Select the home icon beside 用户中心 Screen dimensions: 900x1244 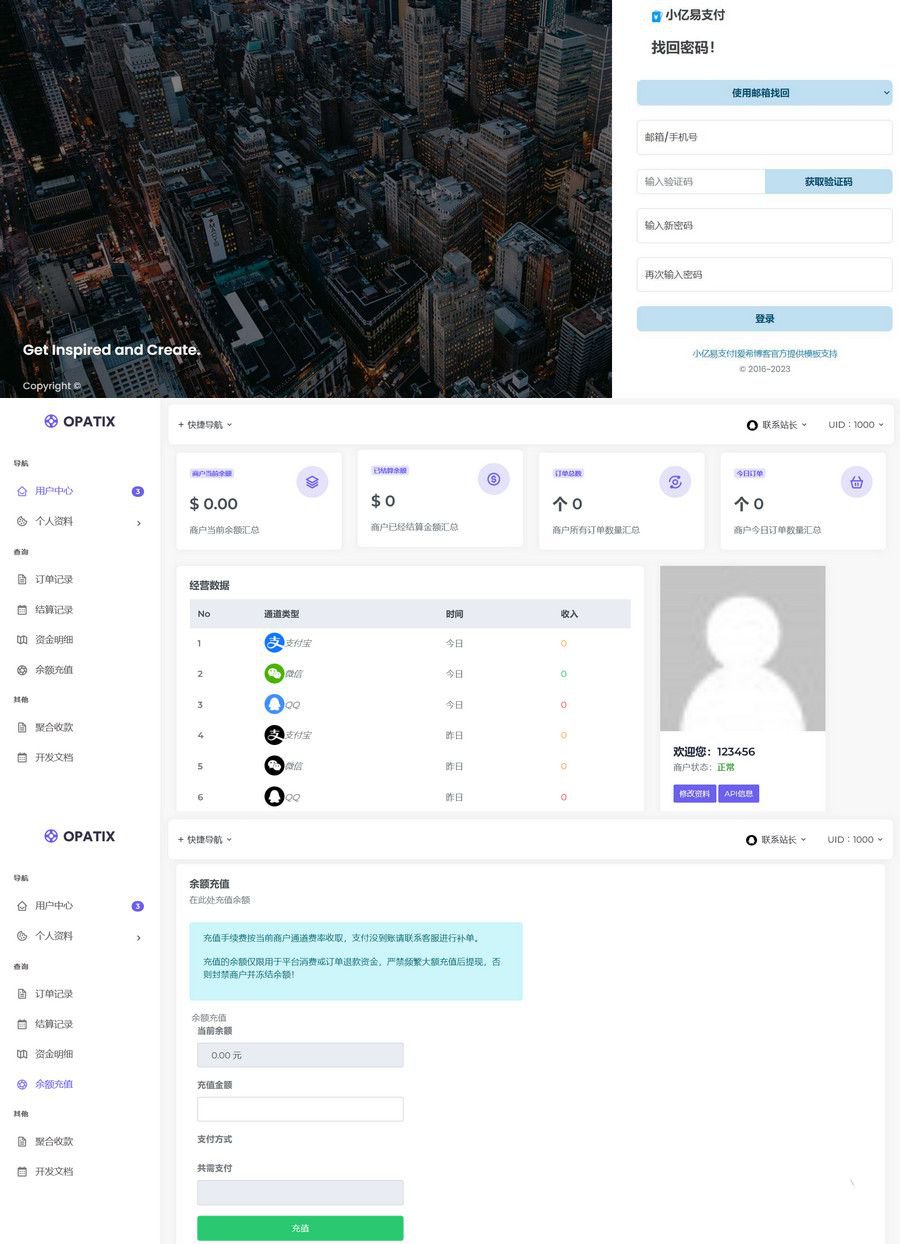pos(22,491)
